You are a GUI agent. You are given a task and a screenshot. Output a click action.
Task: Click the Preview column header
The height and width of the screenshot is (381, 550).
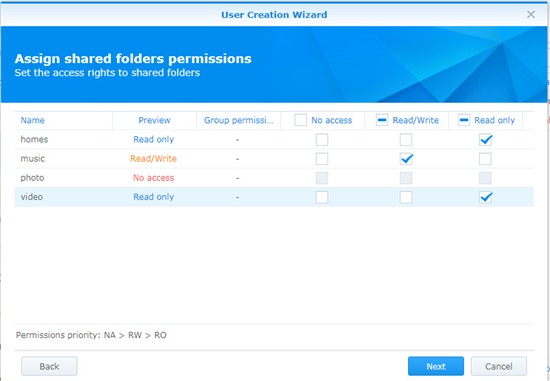(x=154, y=120)
